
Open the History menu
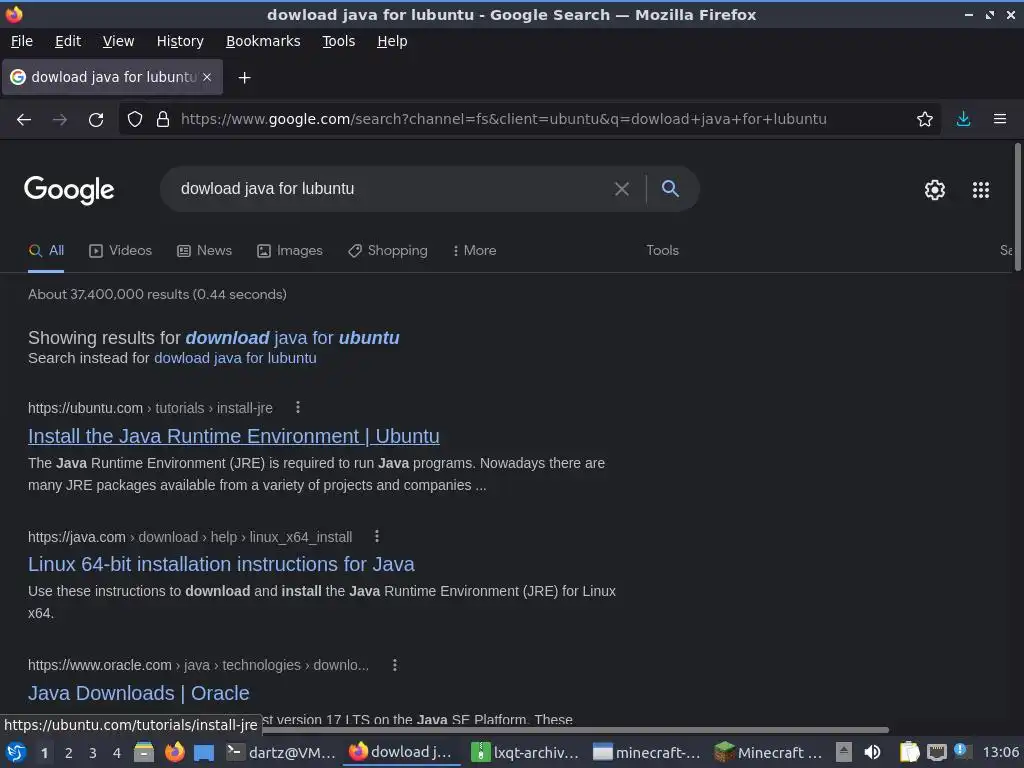[x=180, y=41]
